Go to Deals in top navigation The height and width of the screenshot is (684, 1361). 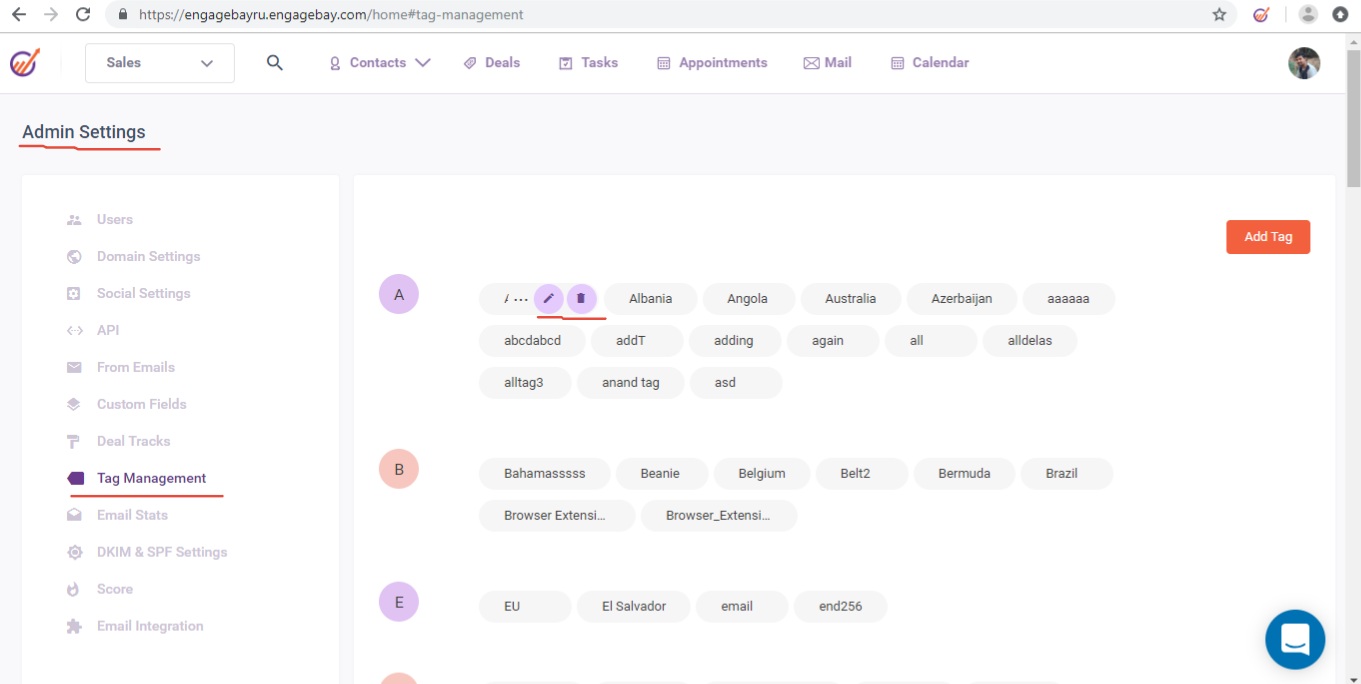coord(492,63)
